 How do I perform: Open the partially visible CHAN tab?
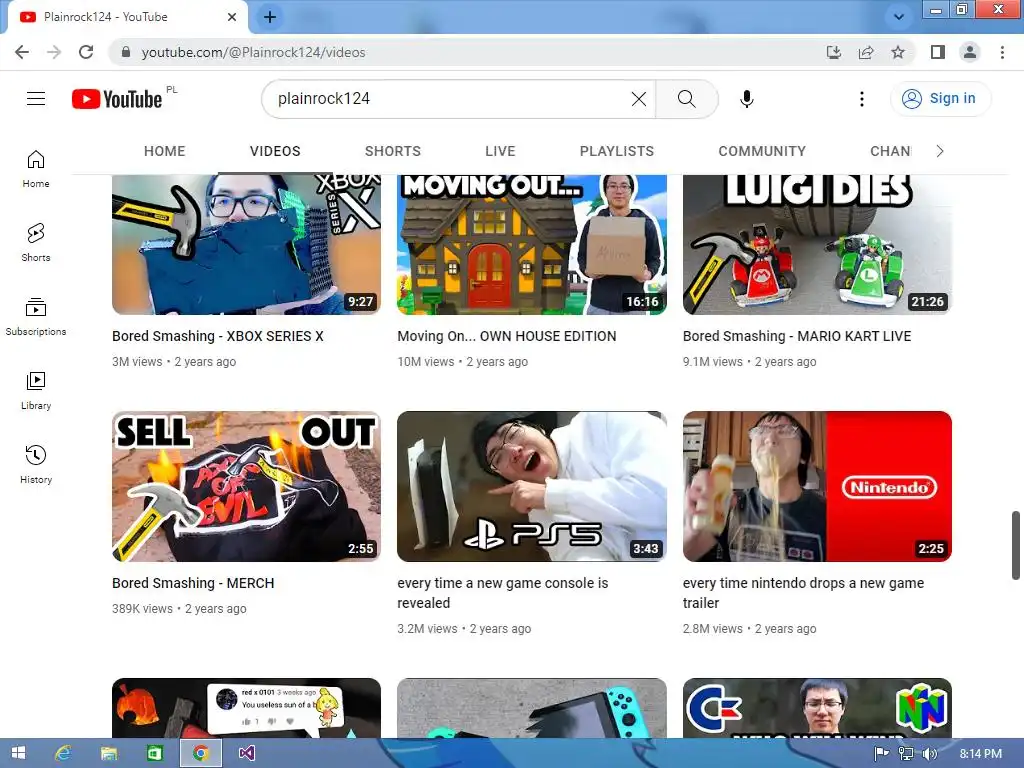click(890, 152)
